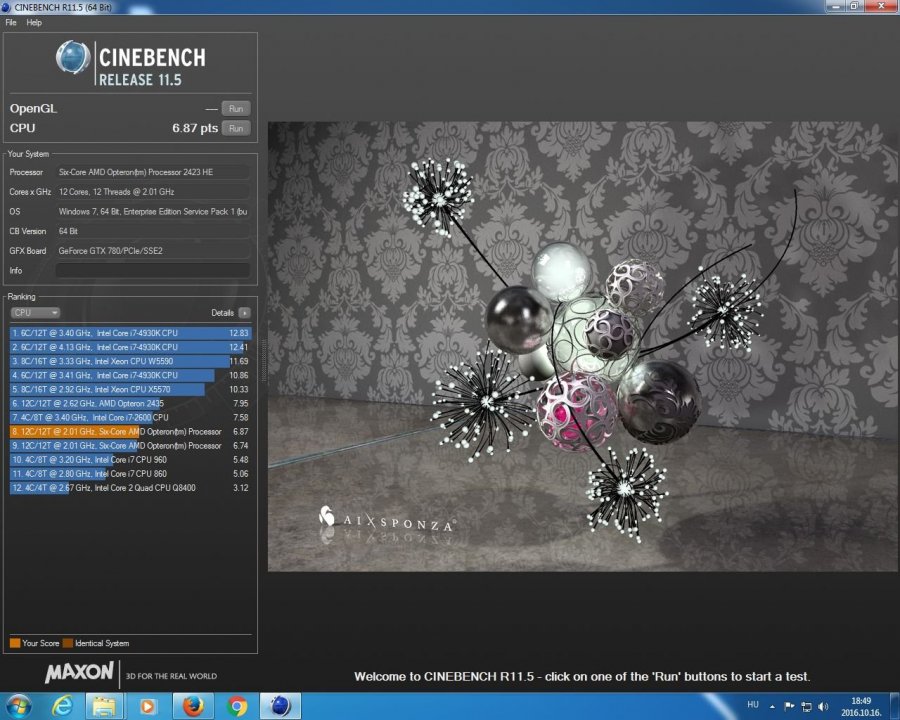Click the panel splitter handle beside ranking
Screen dimensions: 900x720
click(263, 361)
